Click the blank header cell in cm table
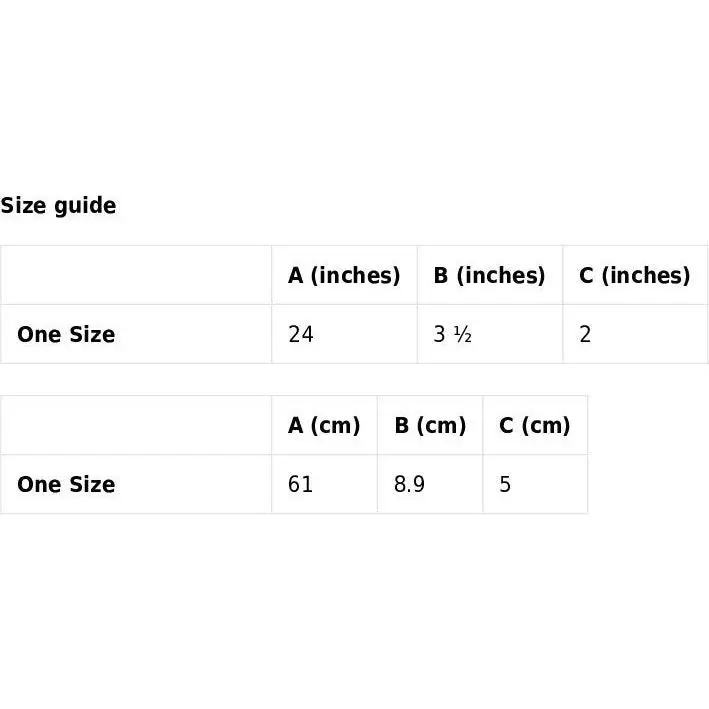Image resolution: width=709 pixels, height=709 pixels. [136, 425]
